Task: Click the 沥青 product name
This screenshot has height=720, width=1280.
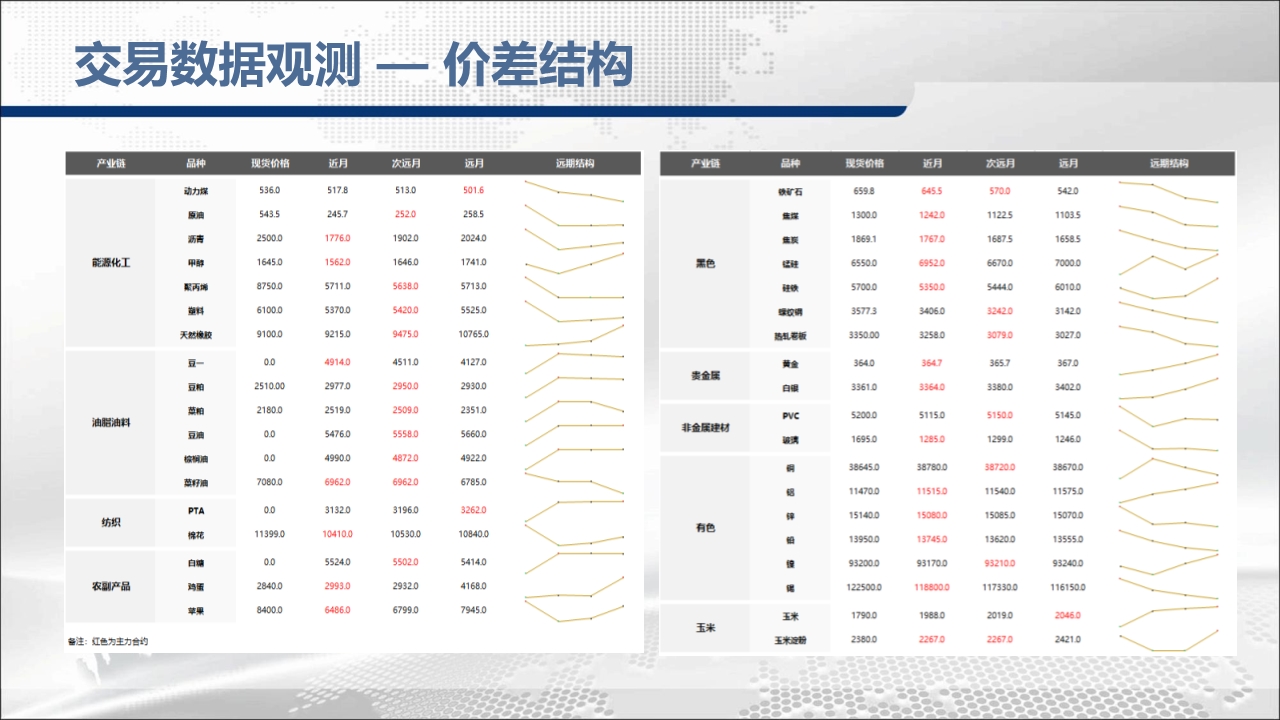Action: click(196, 238)
